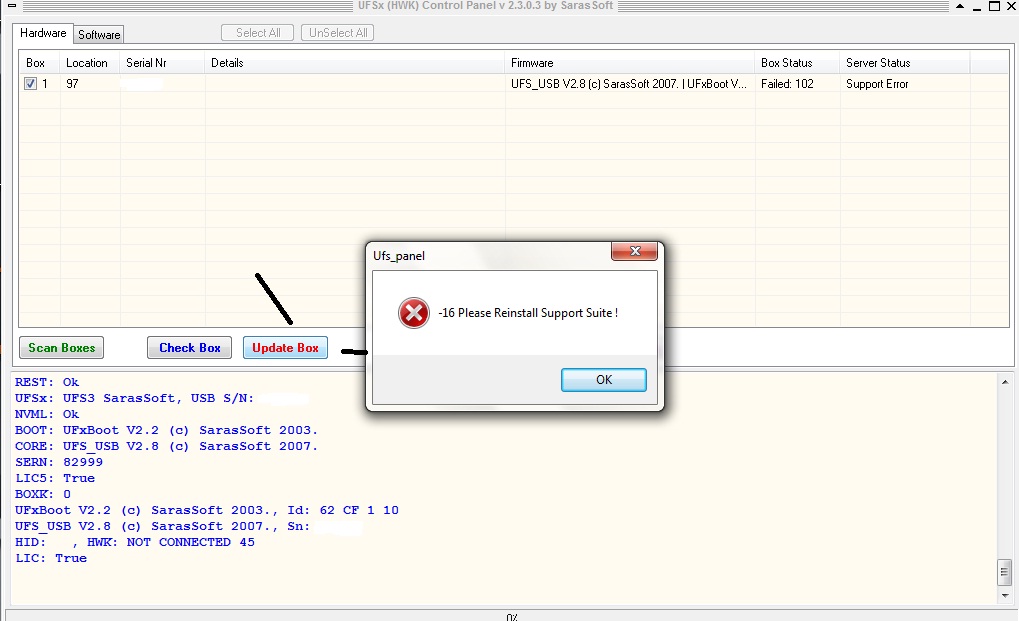This screenshot has width=1019, height=621.
Task: Click log line 'NVML: Ok'
Action: pos(47,414)
